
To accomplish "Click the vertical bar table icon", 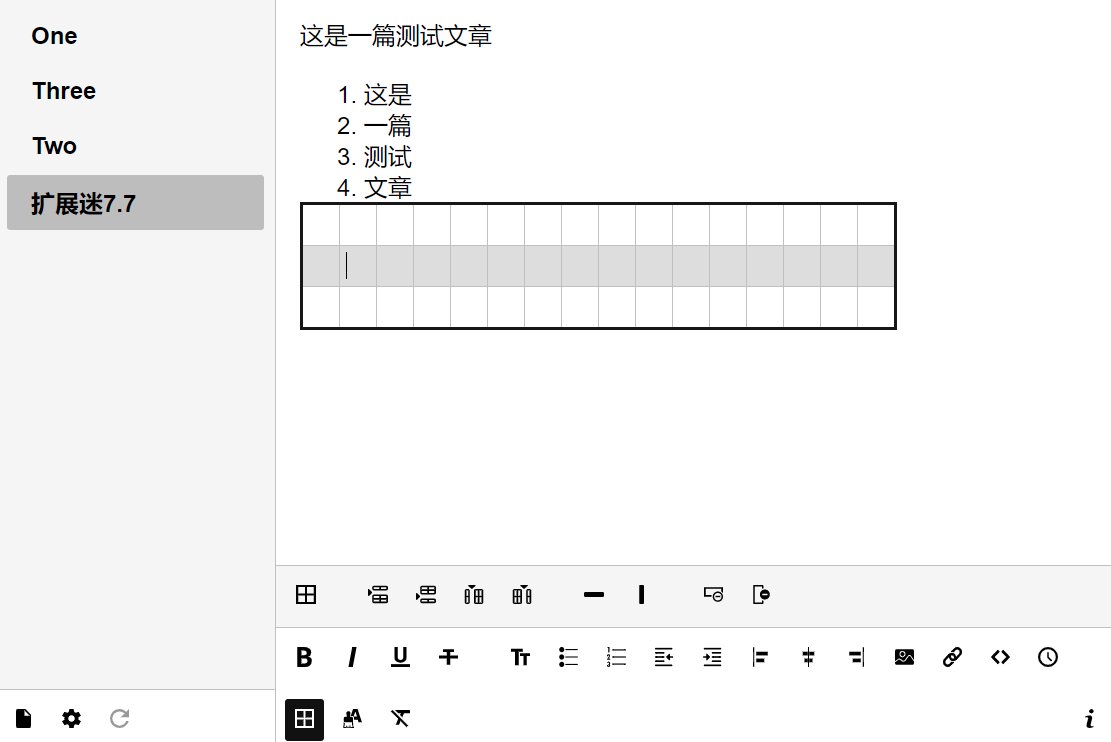I will (642, 595).
